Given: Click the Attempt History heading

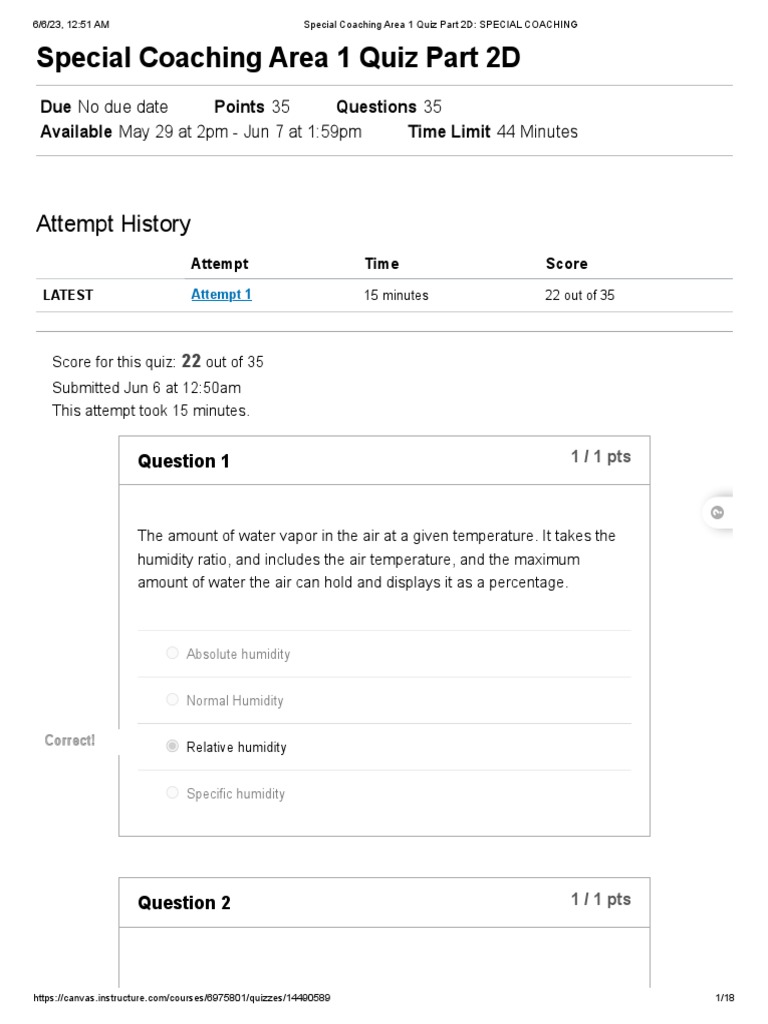Looking at the screenshot, I should pyautogui.click(x=113, y=224).
